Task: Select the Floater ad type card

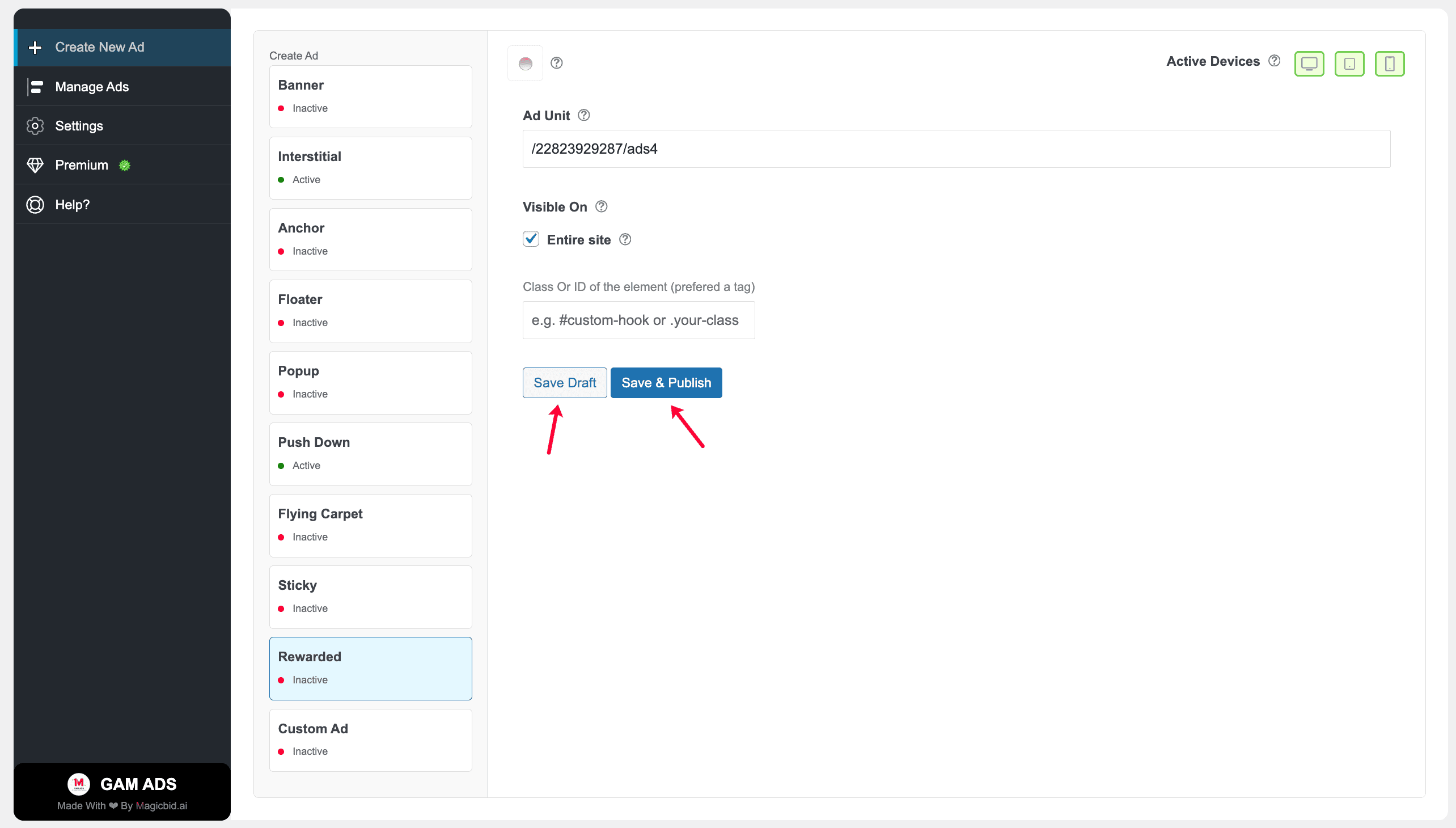Action: point(370,311)
